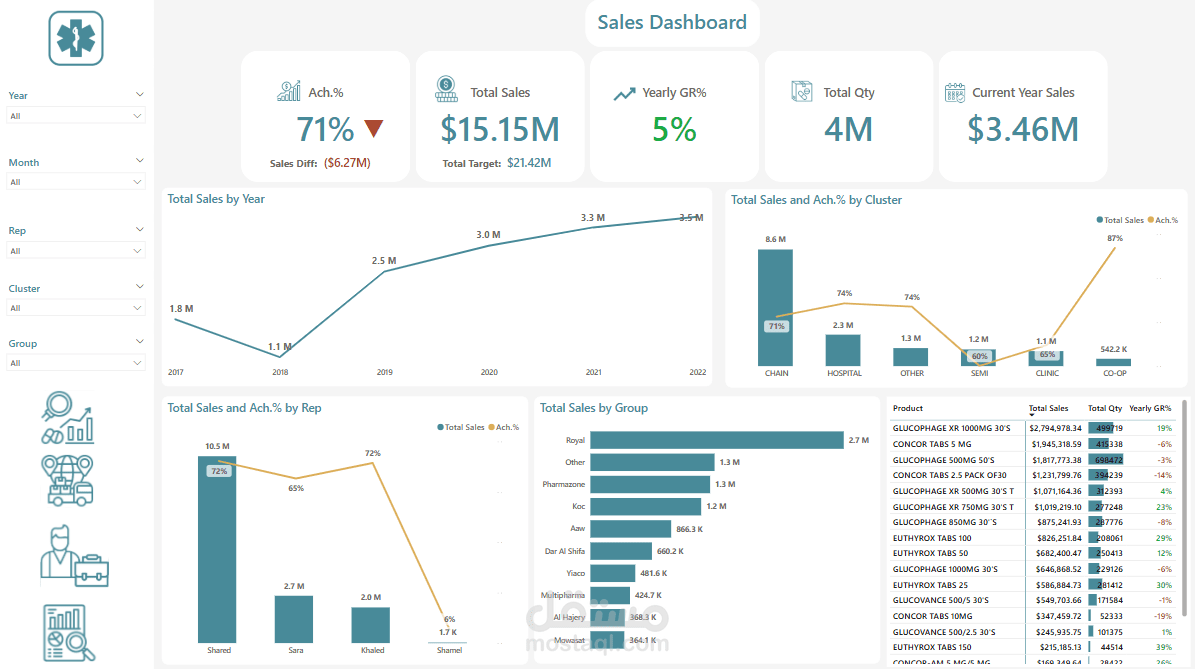Click the medical star logo icon

75,38
